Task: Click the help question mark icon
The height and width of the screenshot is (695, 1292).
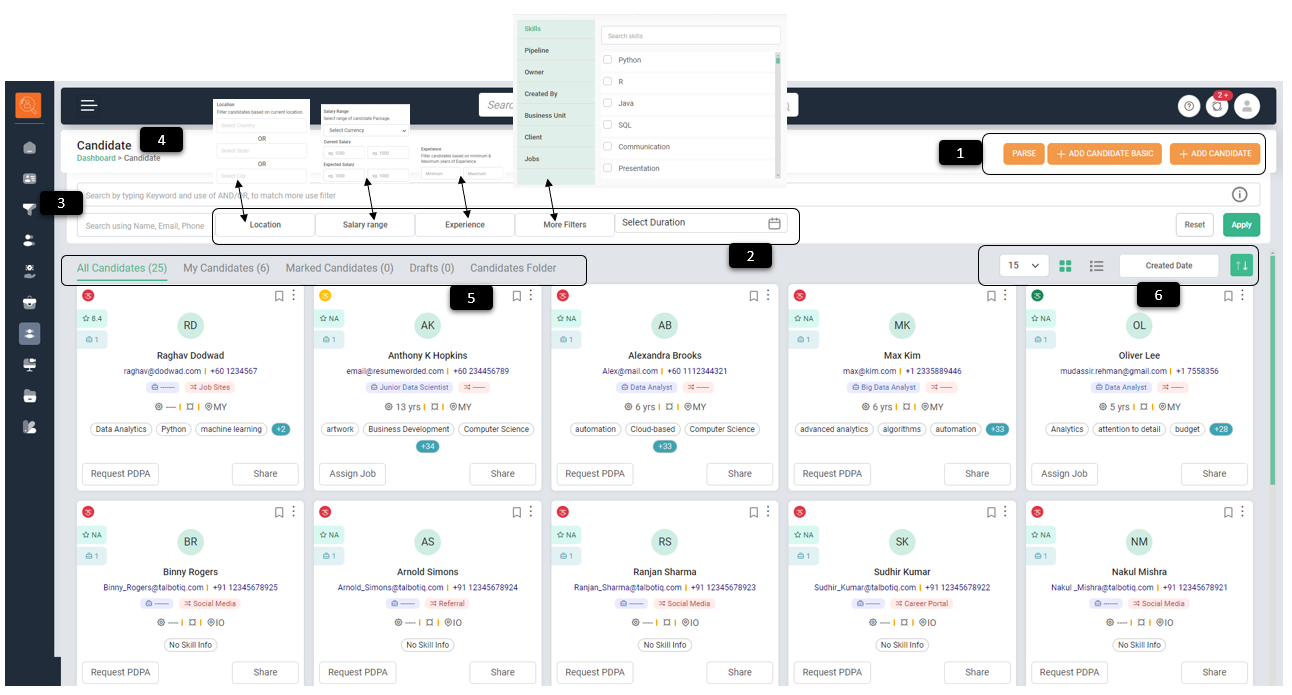Action: (x=1189, y=106)
